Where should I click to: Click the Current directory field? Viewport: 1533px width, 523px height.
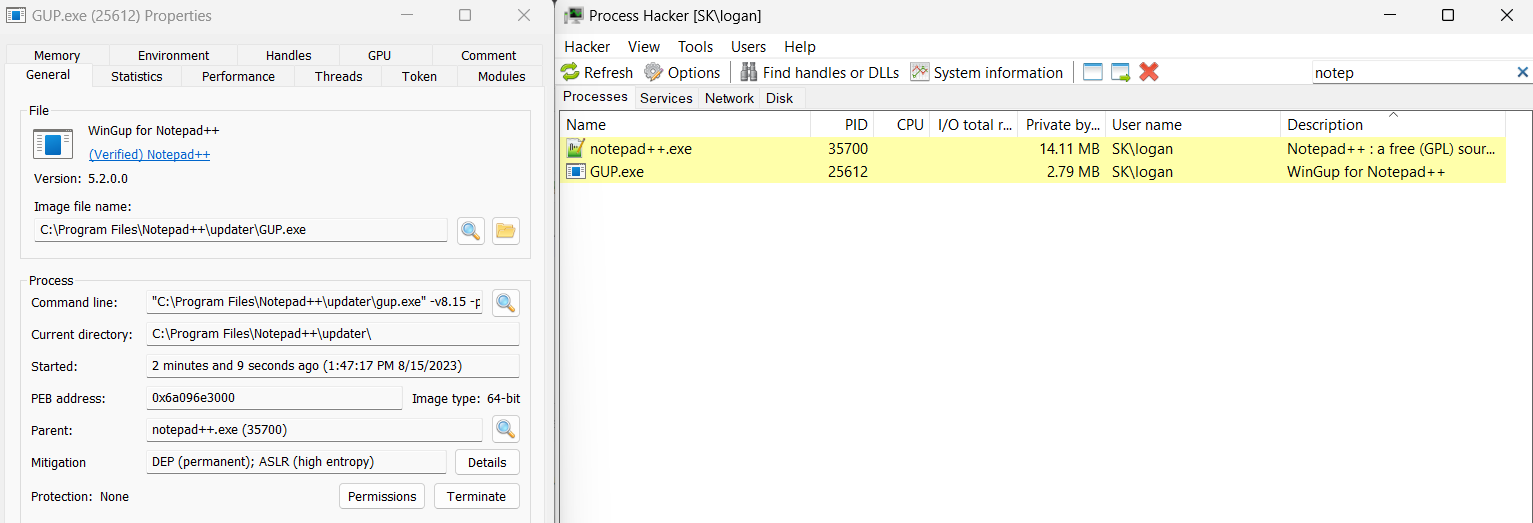(333, 334)
